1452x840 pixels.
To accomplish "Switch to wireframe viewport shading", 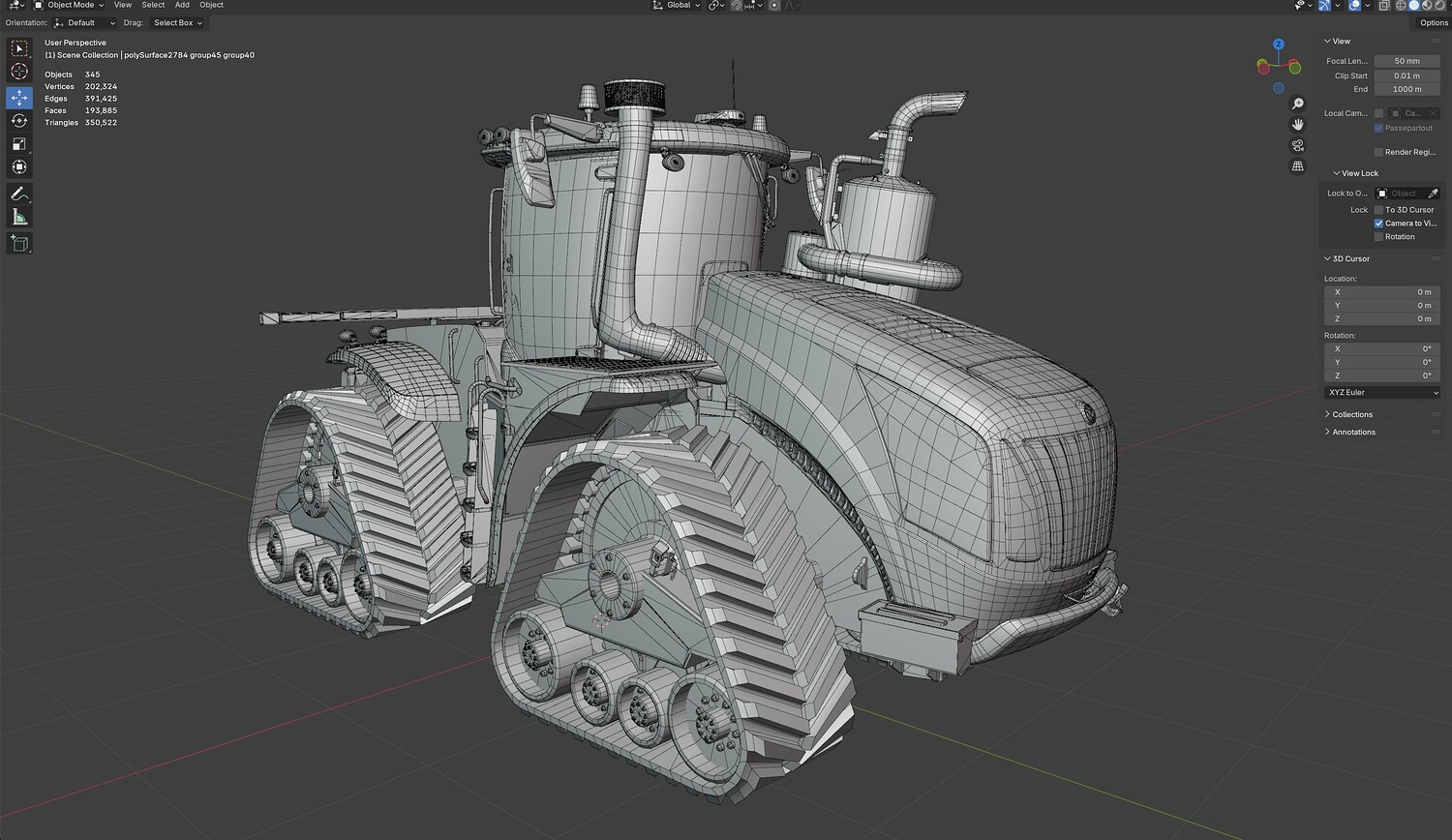I will (x=1401, y=5).
